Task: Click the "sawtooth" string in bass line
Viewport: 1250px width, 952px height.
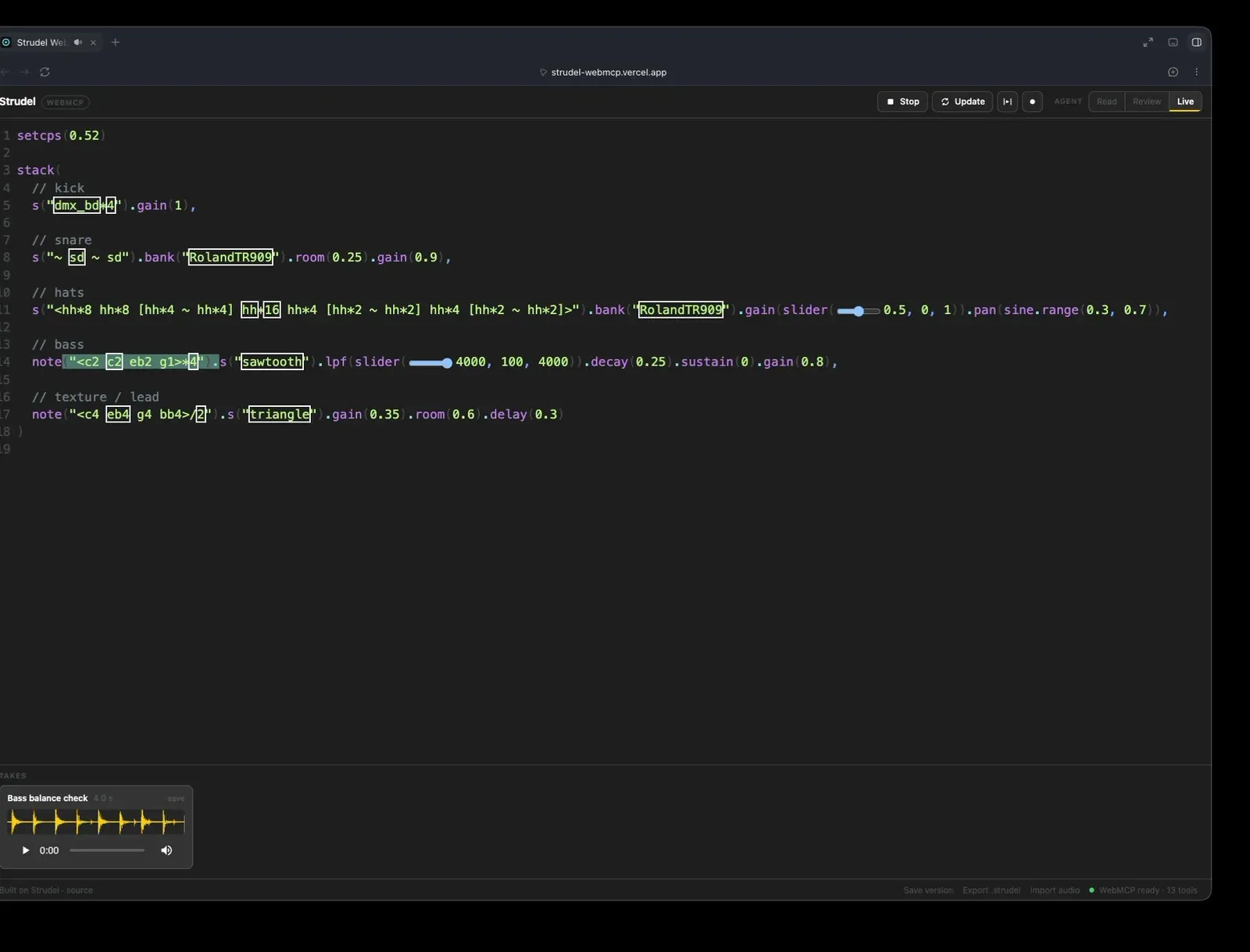Action: 272,362
